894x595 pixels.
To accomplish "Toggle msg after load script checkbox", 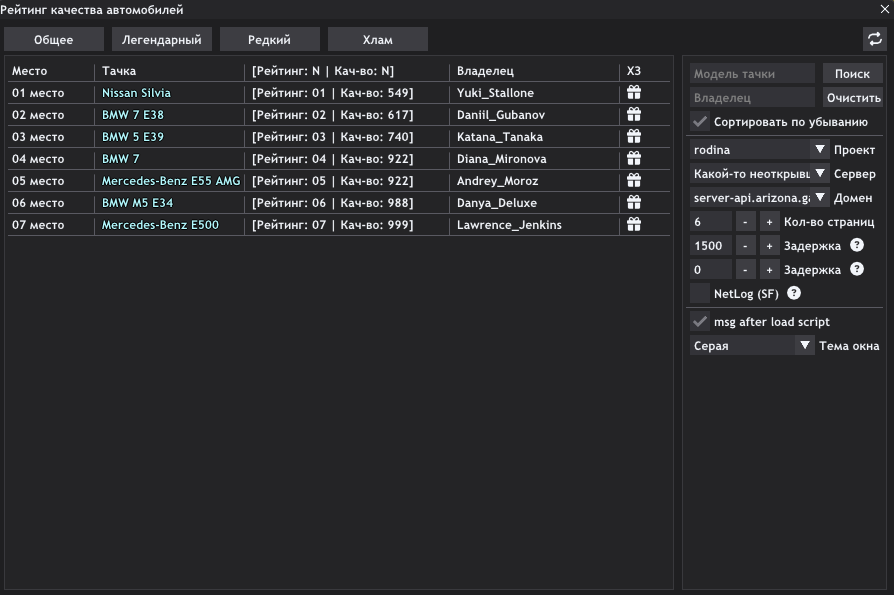I will pyautogui.click(x=700, y=321).
